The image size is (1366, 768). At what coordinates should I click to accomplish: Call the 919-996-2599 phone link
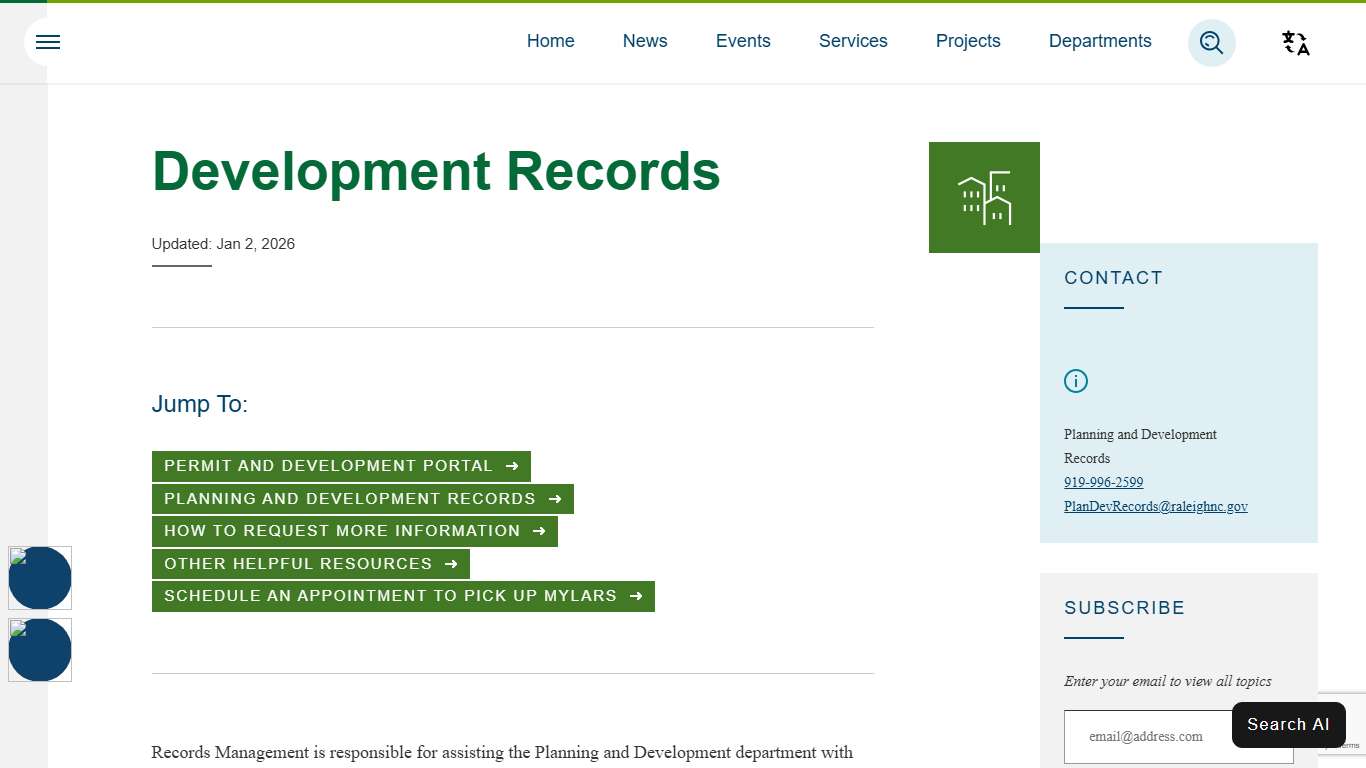pyautogui.click(x=1103, y=482)
